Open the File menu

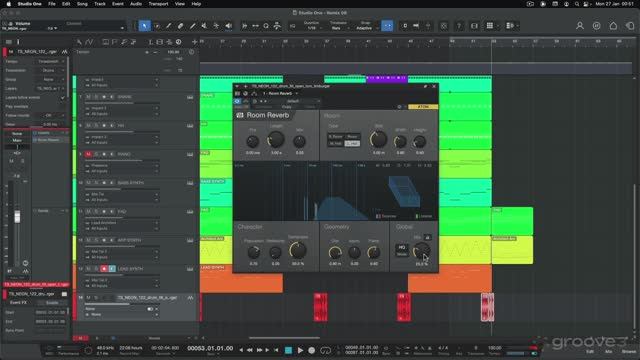tap(52, 4)
